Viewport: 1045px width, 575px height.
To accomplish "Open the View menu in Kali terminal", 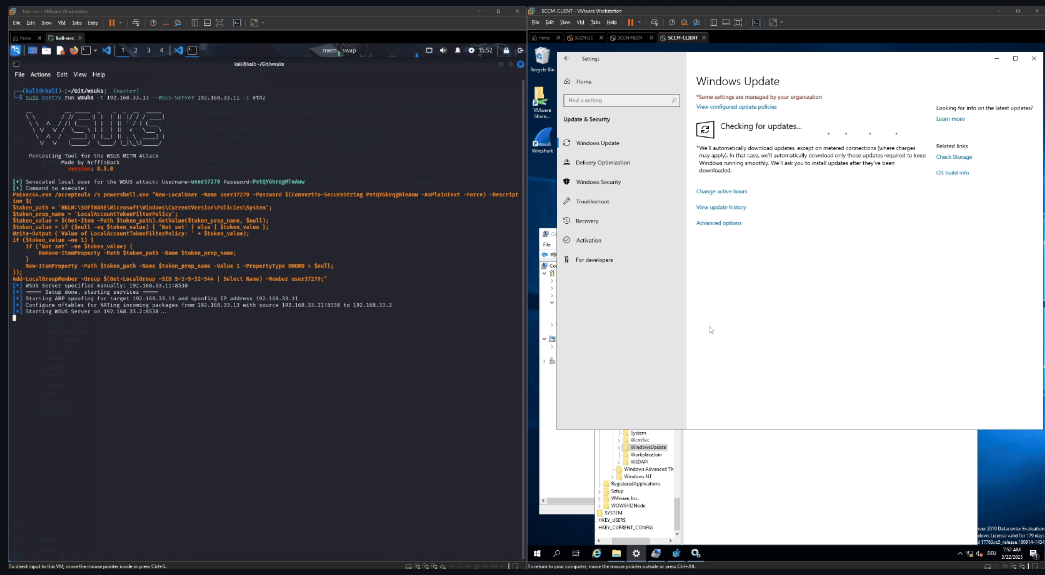I will [x=80, y=75].
